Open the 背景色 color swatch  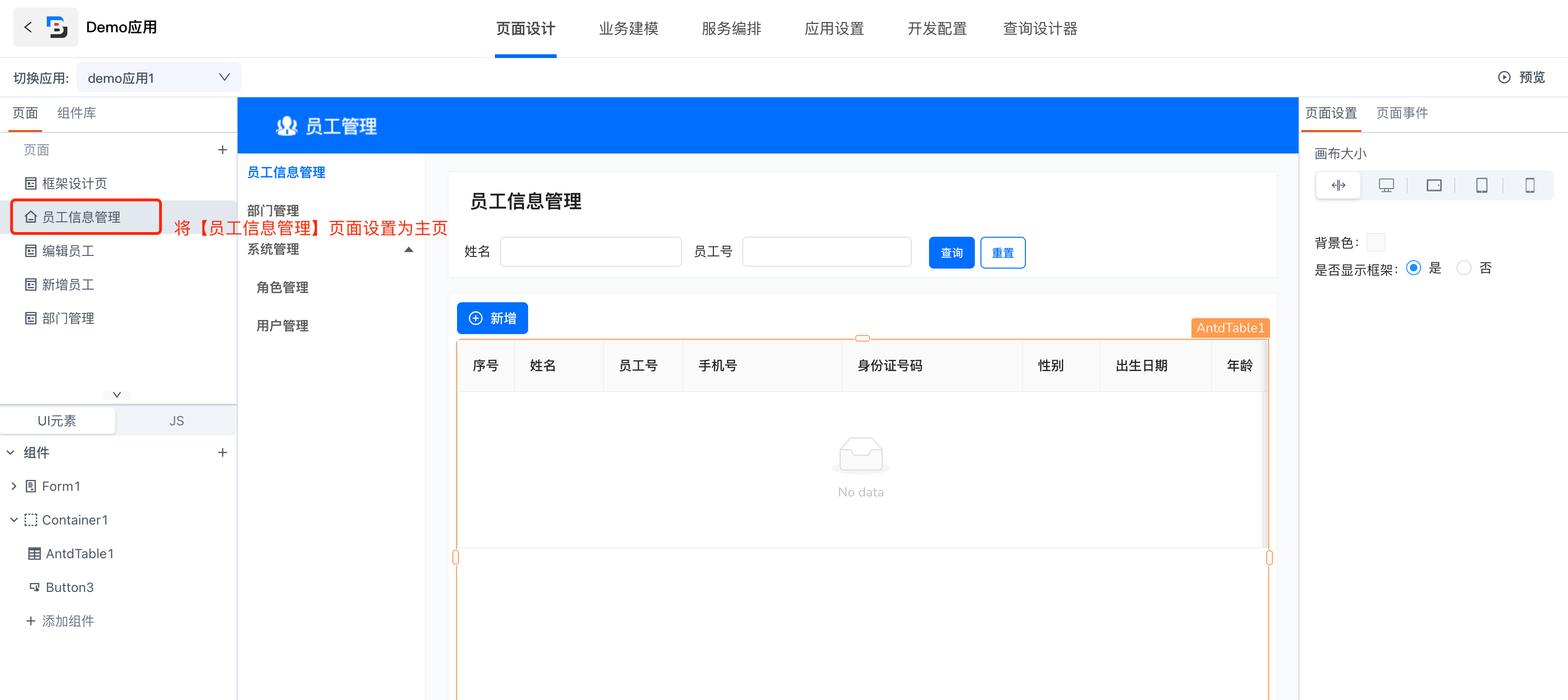tap(1376, 242)
